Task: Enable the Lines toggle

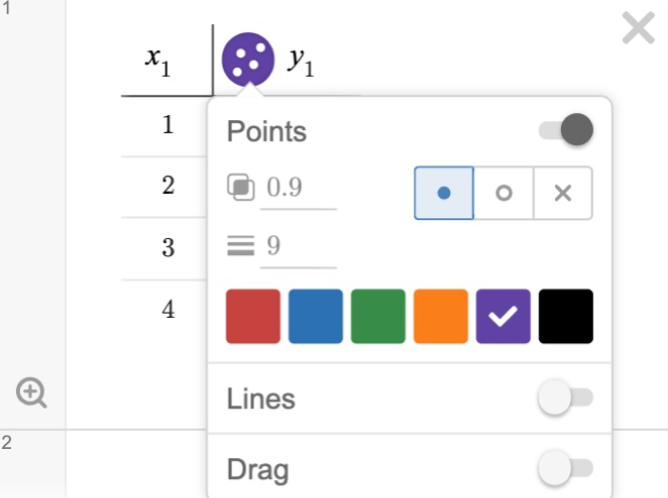Action: (x=565, y=399)
